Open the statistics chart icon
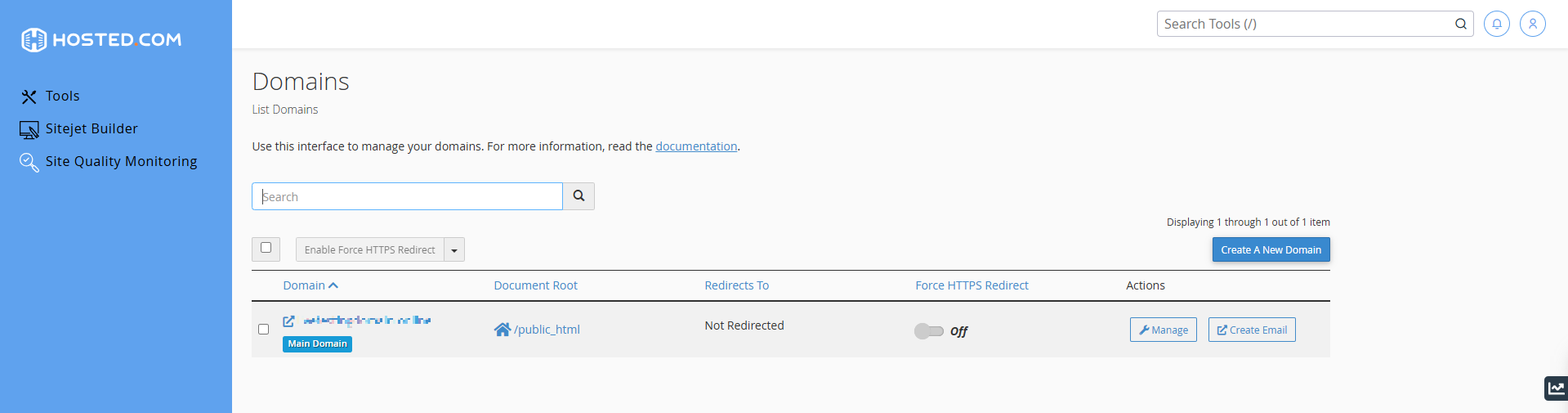 click(x=1556, y=388)
